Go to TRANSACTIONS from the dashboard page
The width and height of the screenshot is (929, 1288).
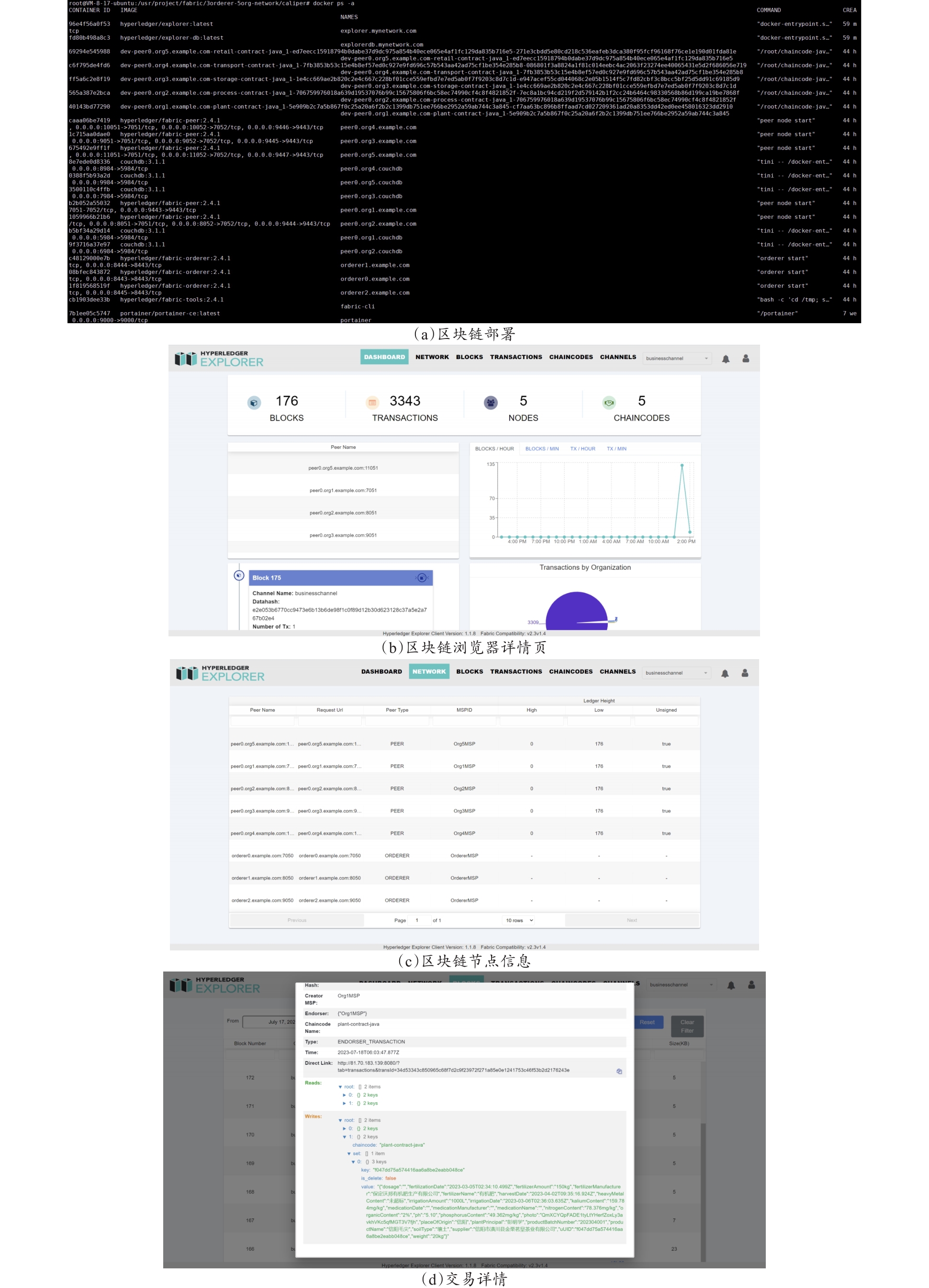coord(516,357)
